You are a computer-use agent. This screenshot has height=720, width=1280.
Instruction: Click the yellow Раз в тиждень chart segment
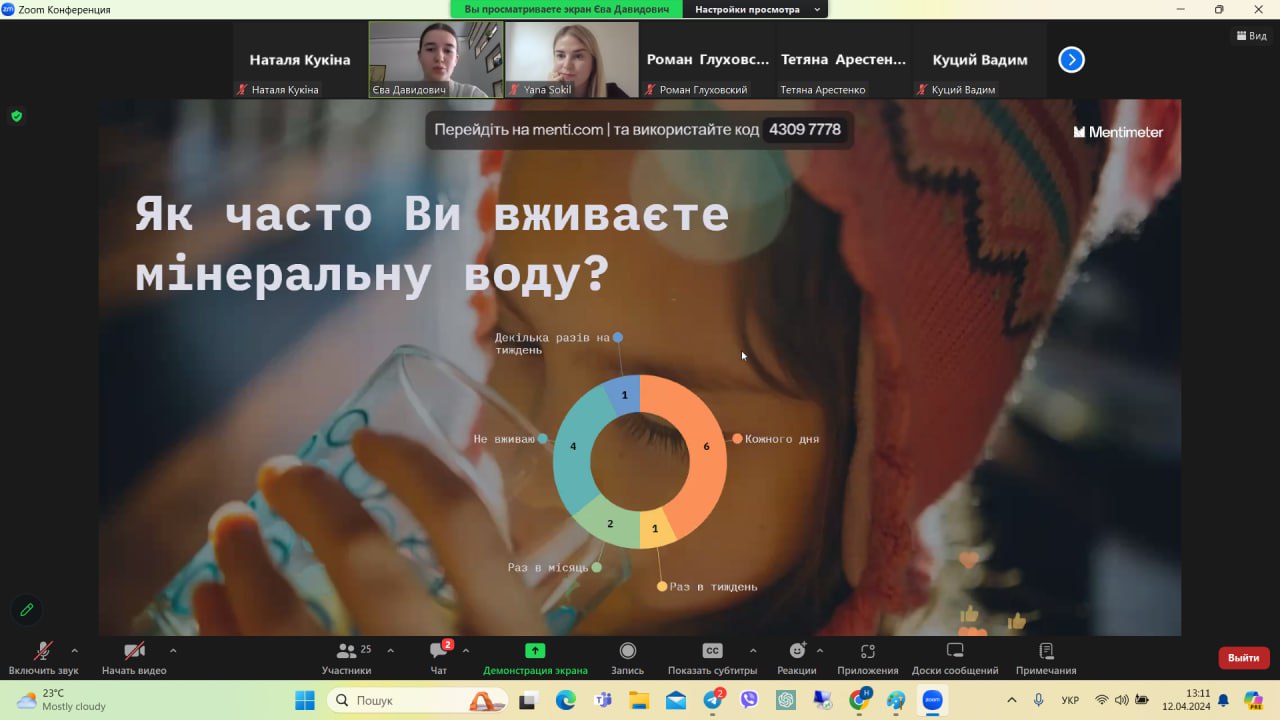coord(656,528)
